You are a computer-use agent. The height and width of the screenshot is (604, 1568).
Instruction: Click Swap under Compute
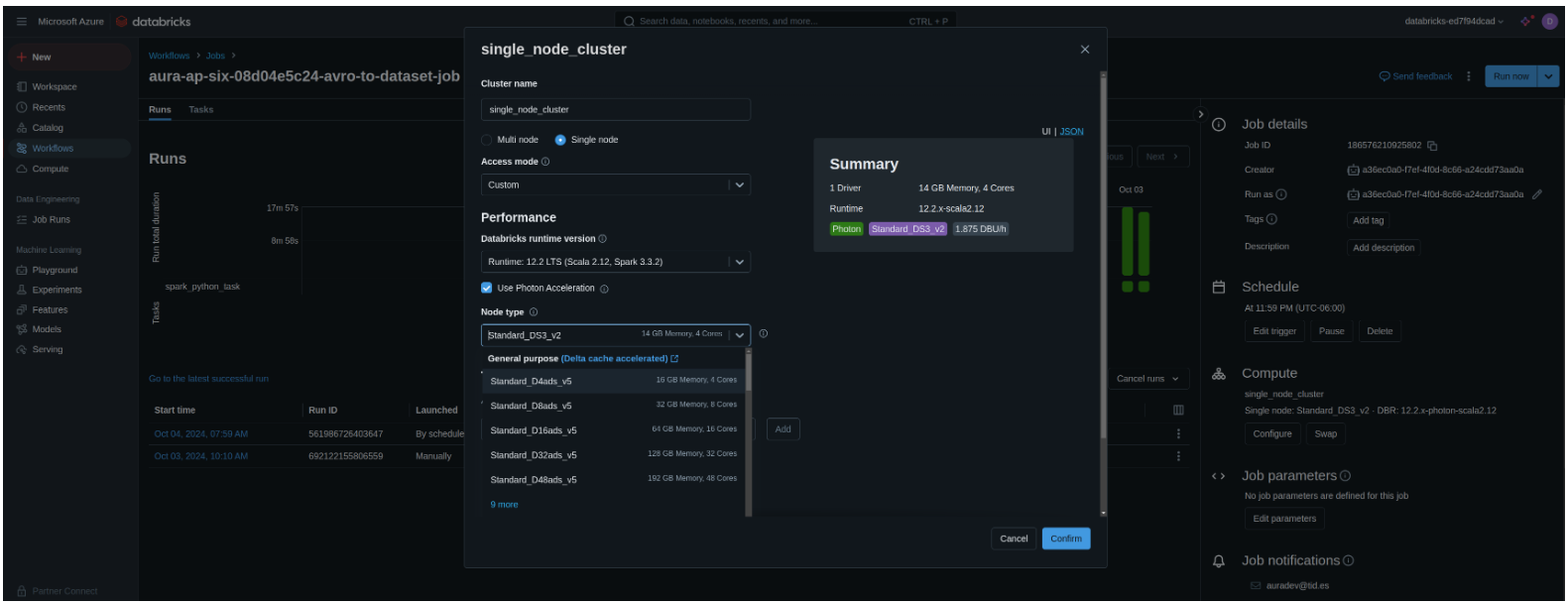[x=1325, y=433]
